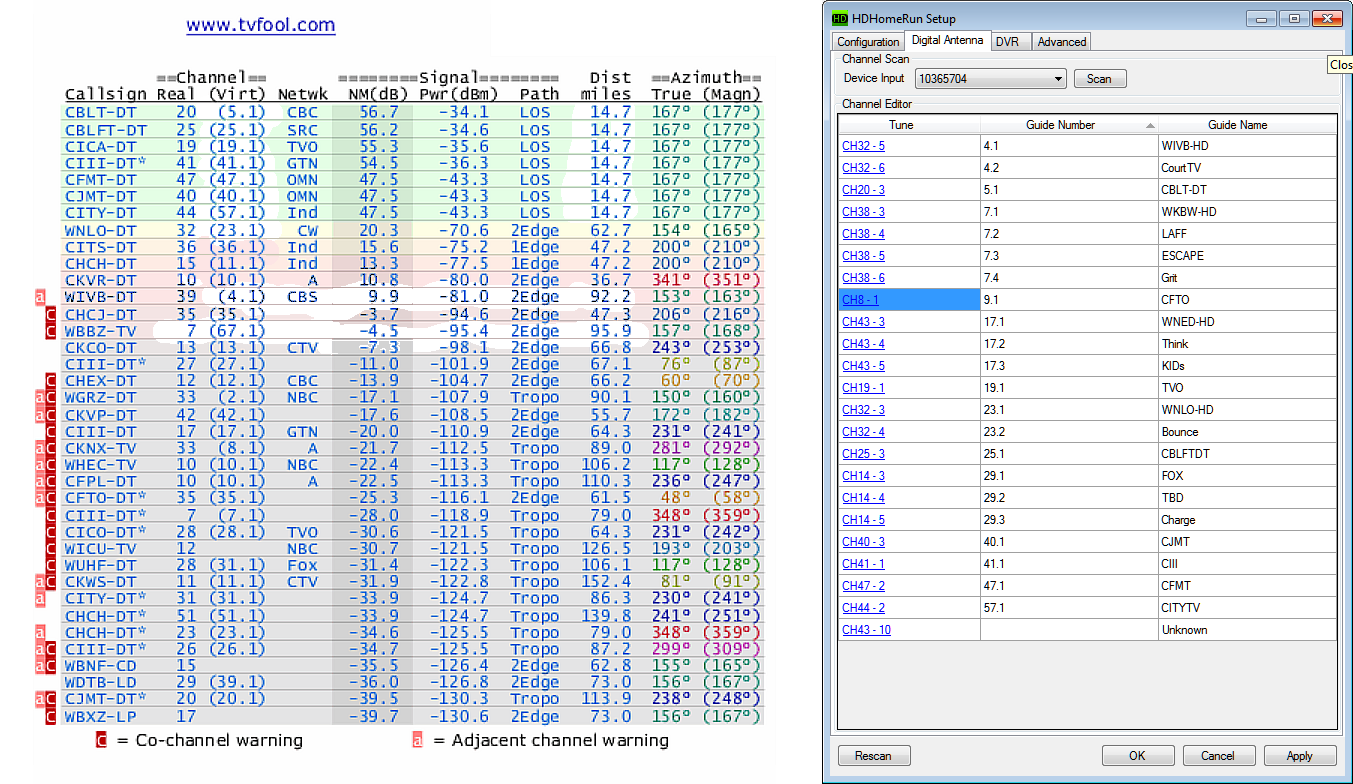Select the Unknown guide name cell
The image size is (1353, 784).
[1247, 630]
